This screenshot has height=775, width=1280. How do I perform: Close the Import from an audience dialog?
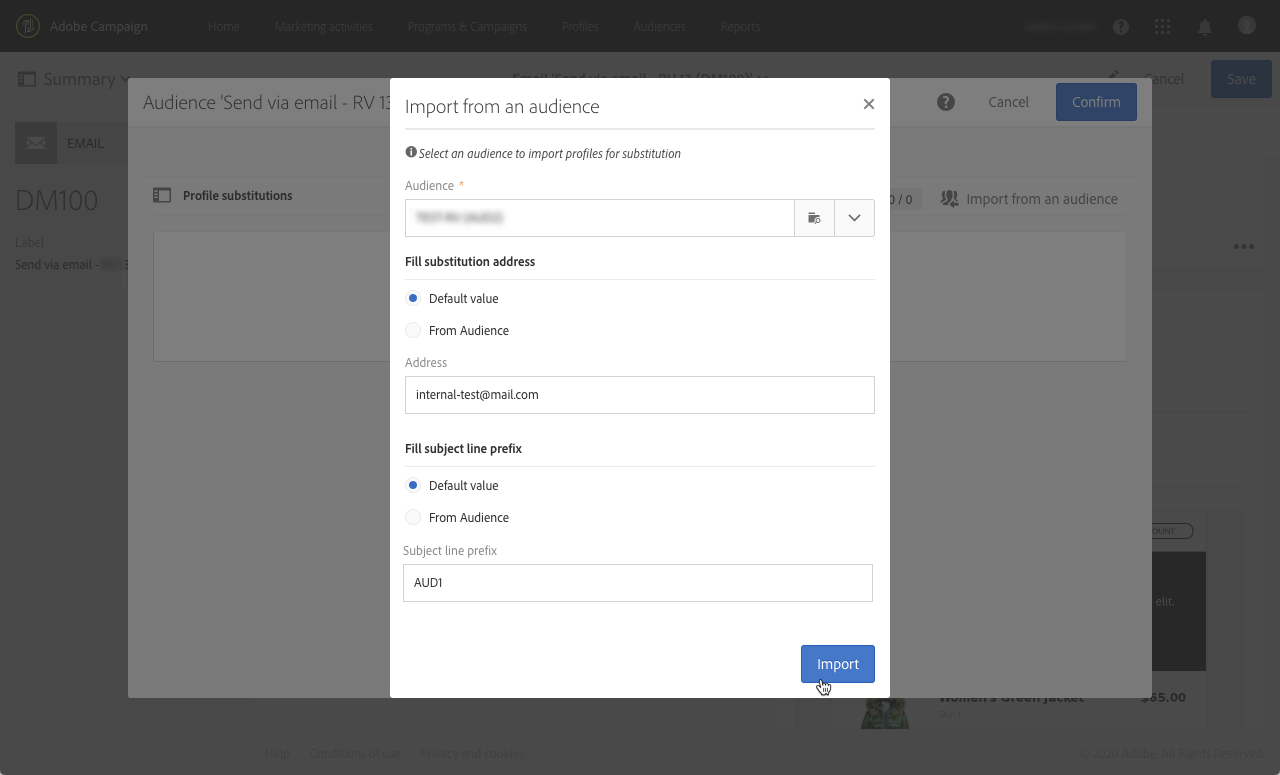click(x=869, y=104)
